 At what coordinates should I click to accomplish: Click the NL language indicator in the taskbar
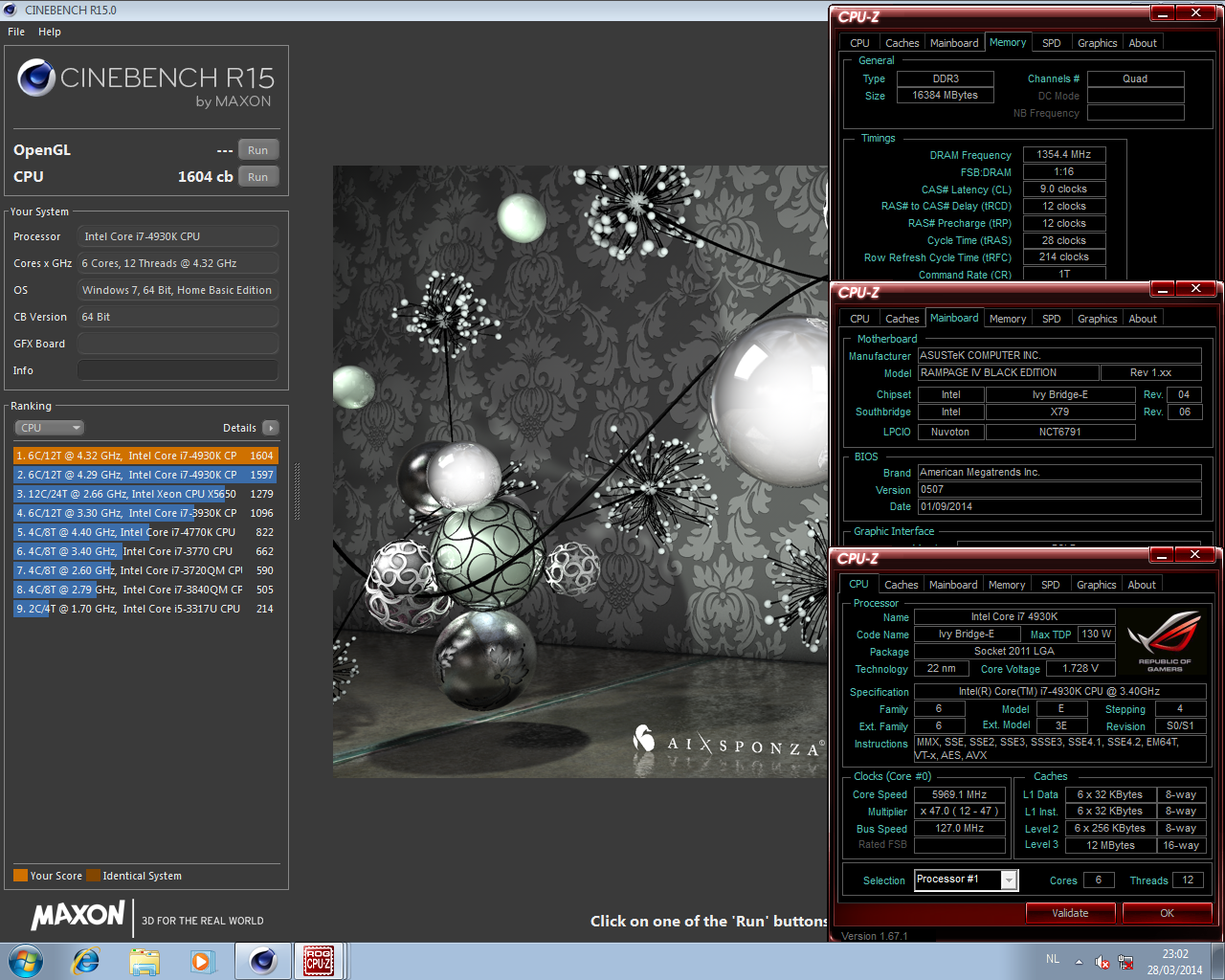[1053, 959]
